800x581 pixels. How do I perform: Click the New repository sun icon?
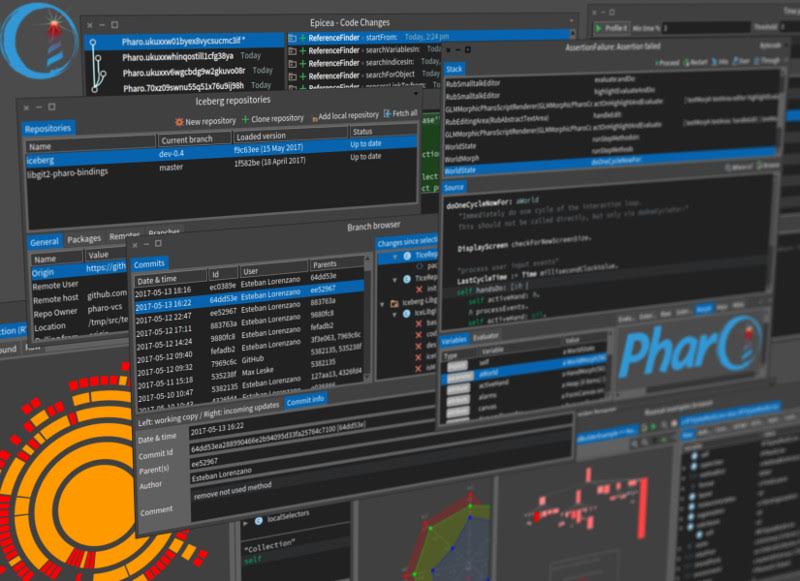click(179, 122)
